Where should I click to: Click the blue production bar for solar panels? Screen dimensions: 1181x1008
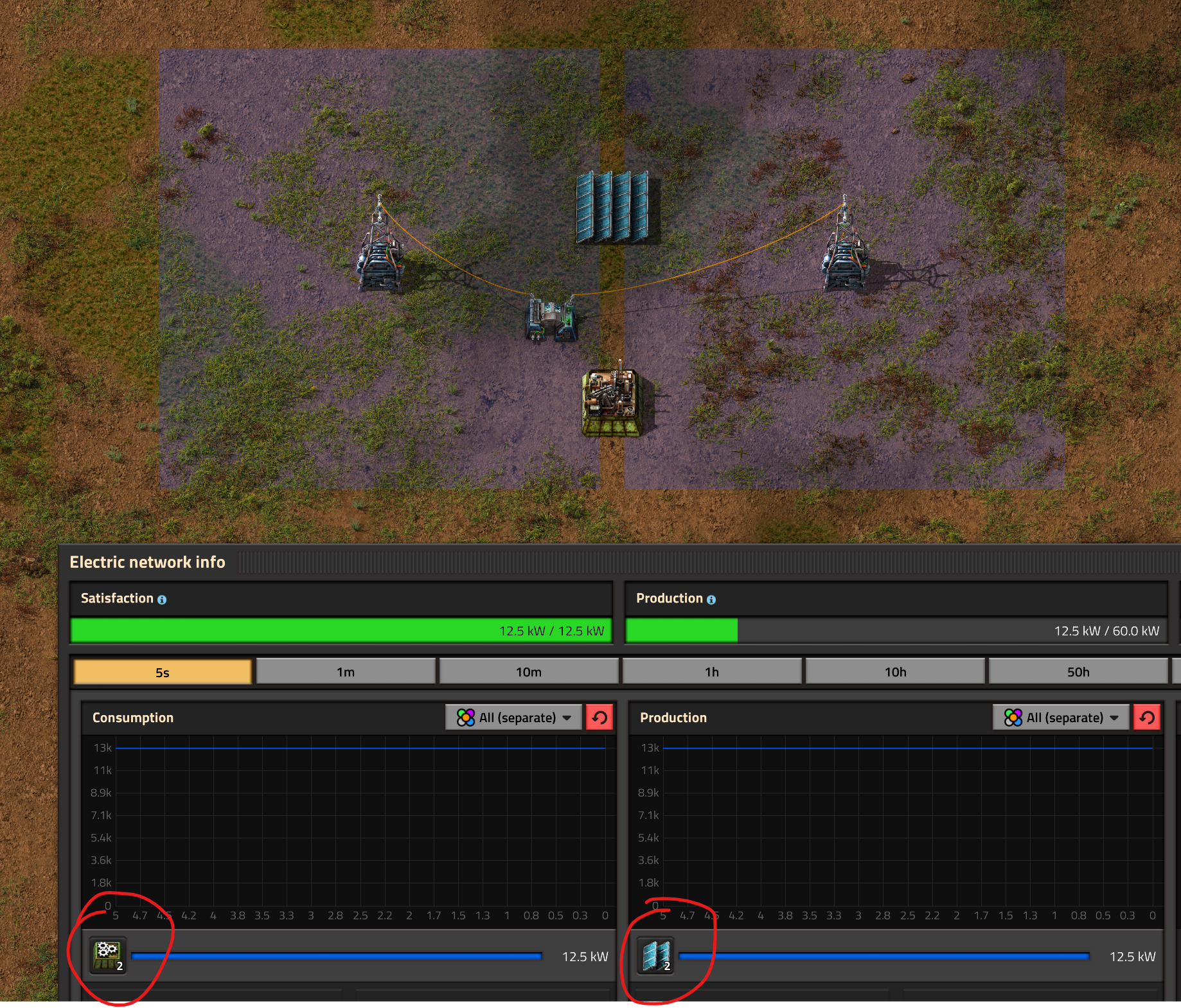pyautogui.click(x=884, y=956)
